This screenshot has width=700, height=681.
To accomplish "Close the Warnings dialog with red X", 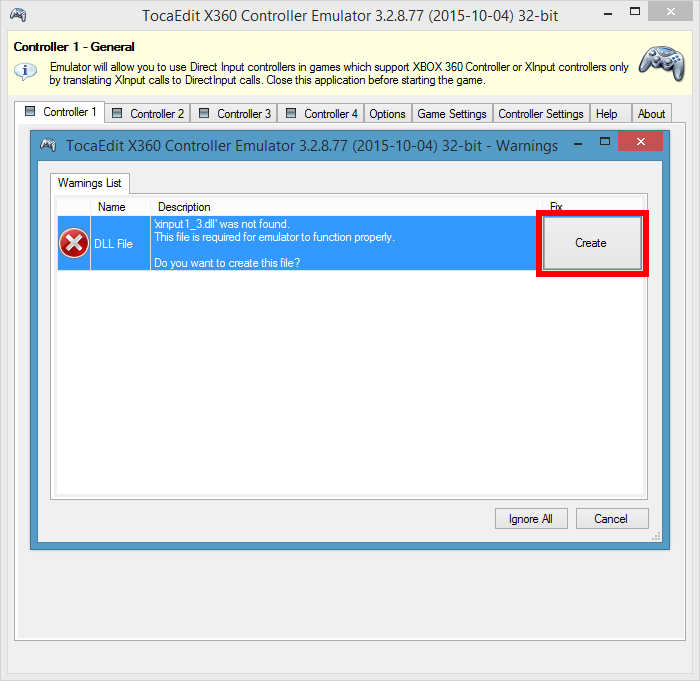I will click(x=641, y=142).
